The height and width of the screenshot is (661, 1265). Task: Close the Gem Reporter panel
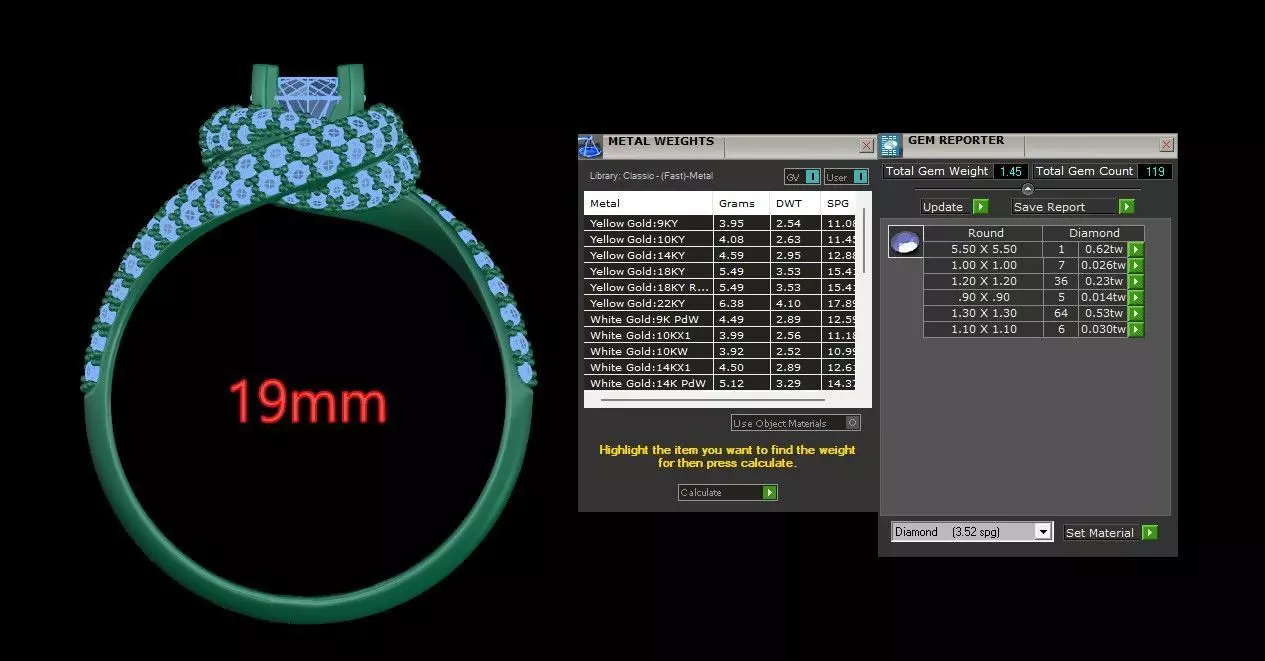tap(1166, 145)
